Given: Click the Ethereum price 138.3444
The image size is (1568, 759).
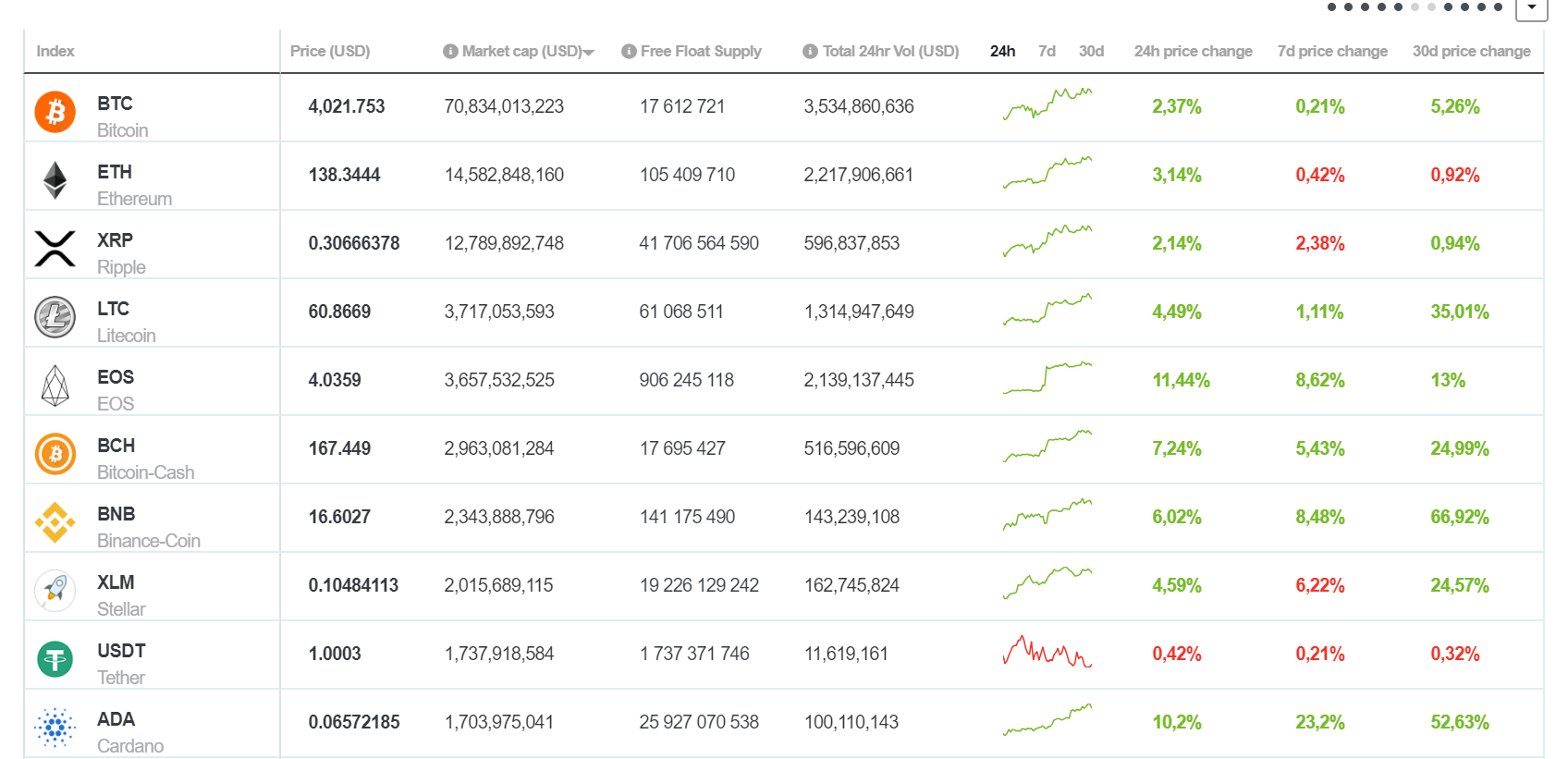Looking at the screenshot, I should tap(344, 175).
